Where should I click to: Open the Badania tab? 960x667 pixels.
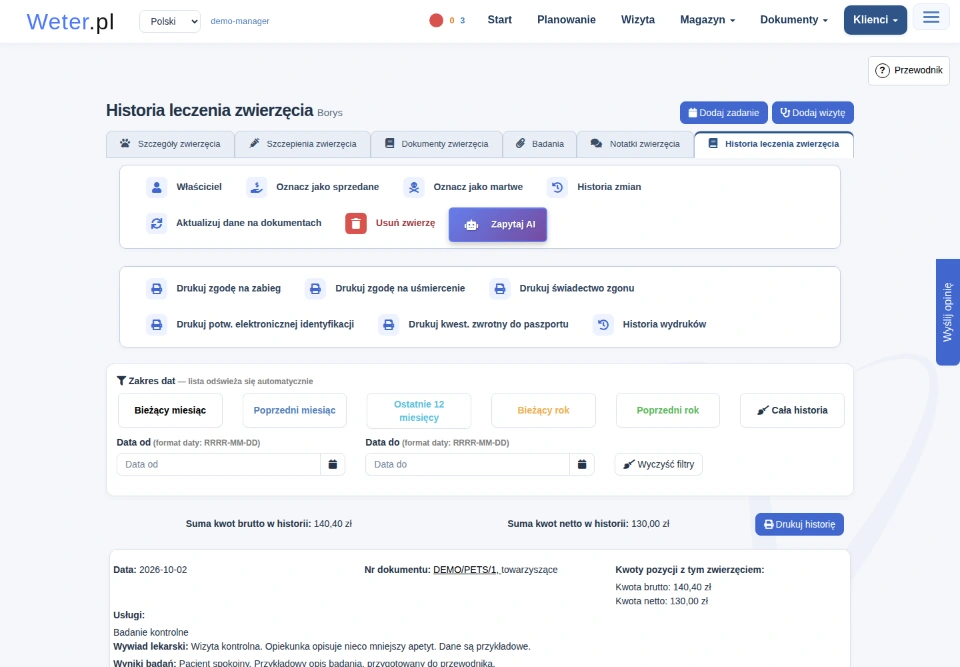540,144
